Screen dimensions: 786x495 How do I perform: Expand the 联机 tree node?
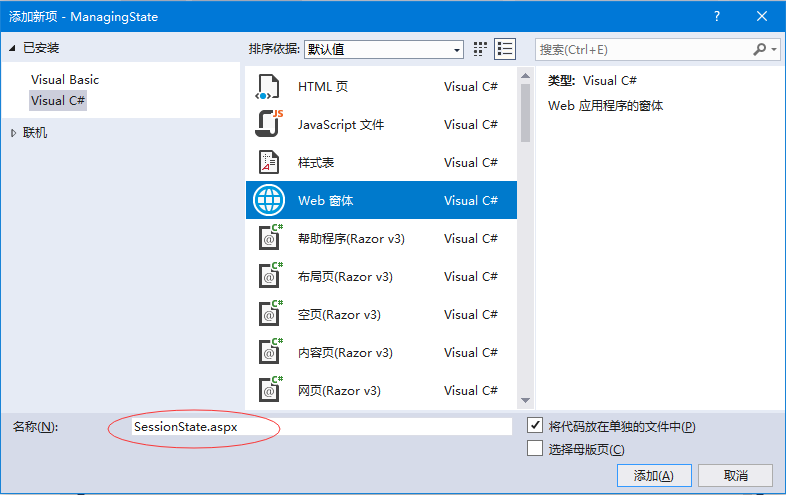pos(13,133)
